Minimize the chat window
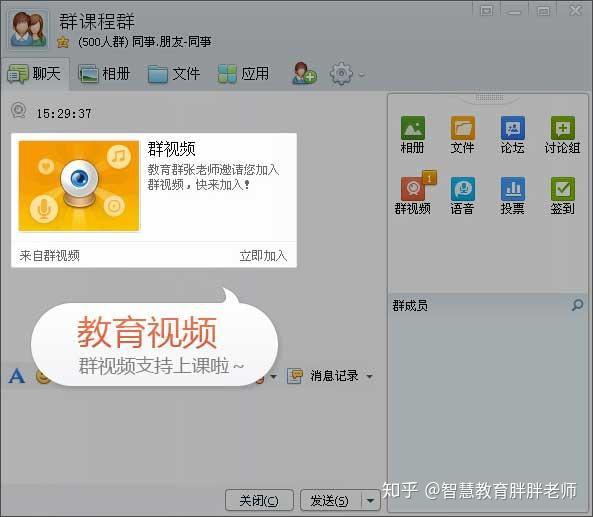This screenshot has width=593, height=517. pos(514,12)
